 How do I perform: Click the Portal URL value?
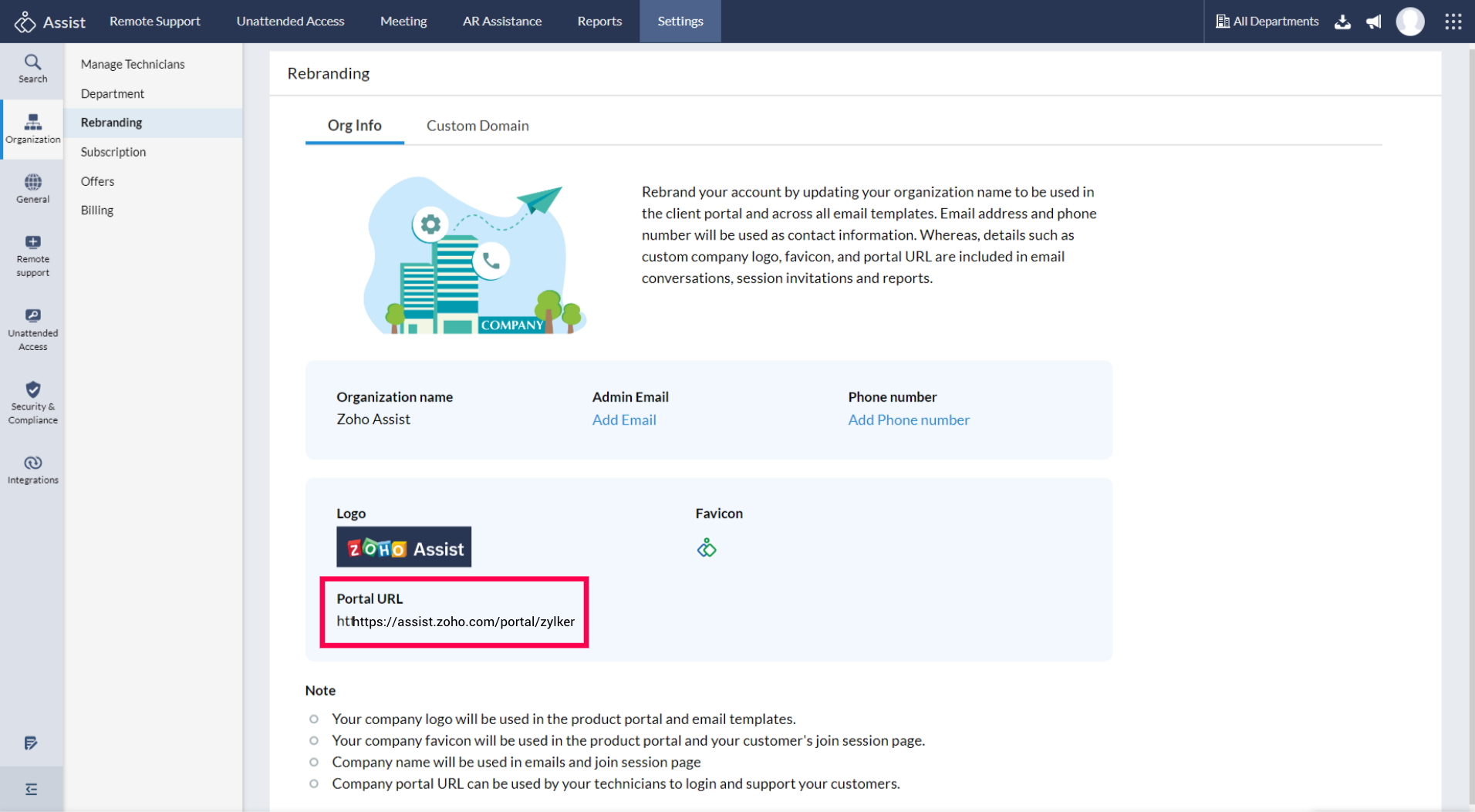click(x=456, y=622)
